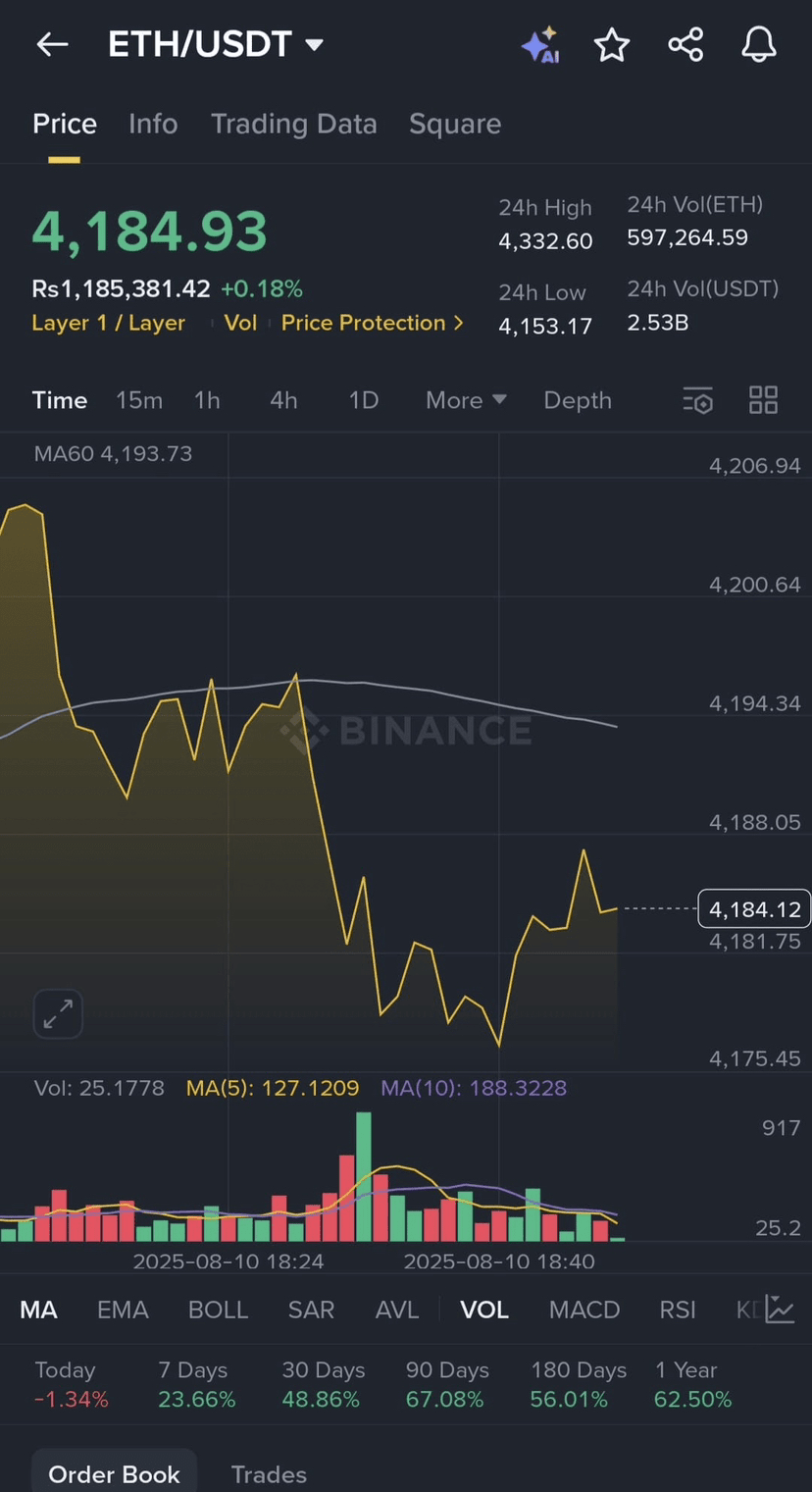This screenshot has height=1492, width=812.
Task: Tap the share icon
Action: [x=685, y=45]
